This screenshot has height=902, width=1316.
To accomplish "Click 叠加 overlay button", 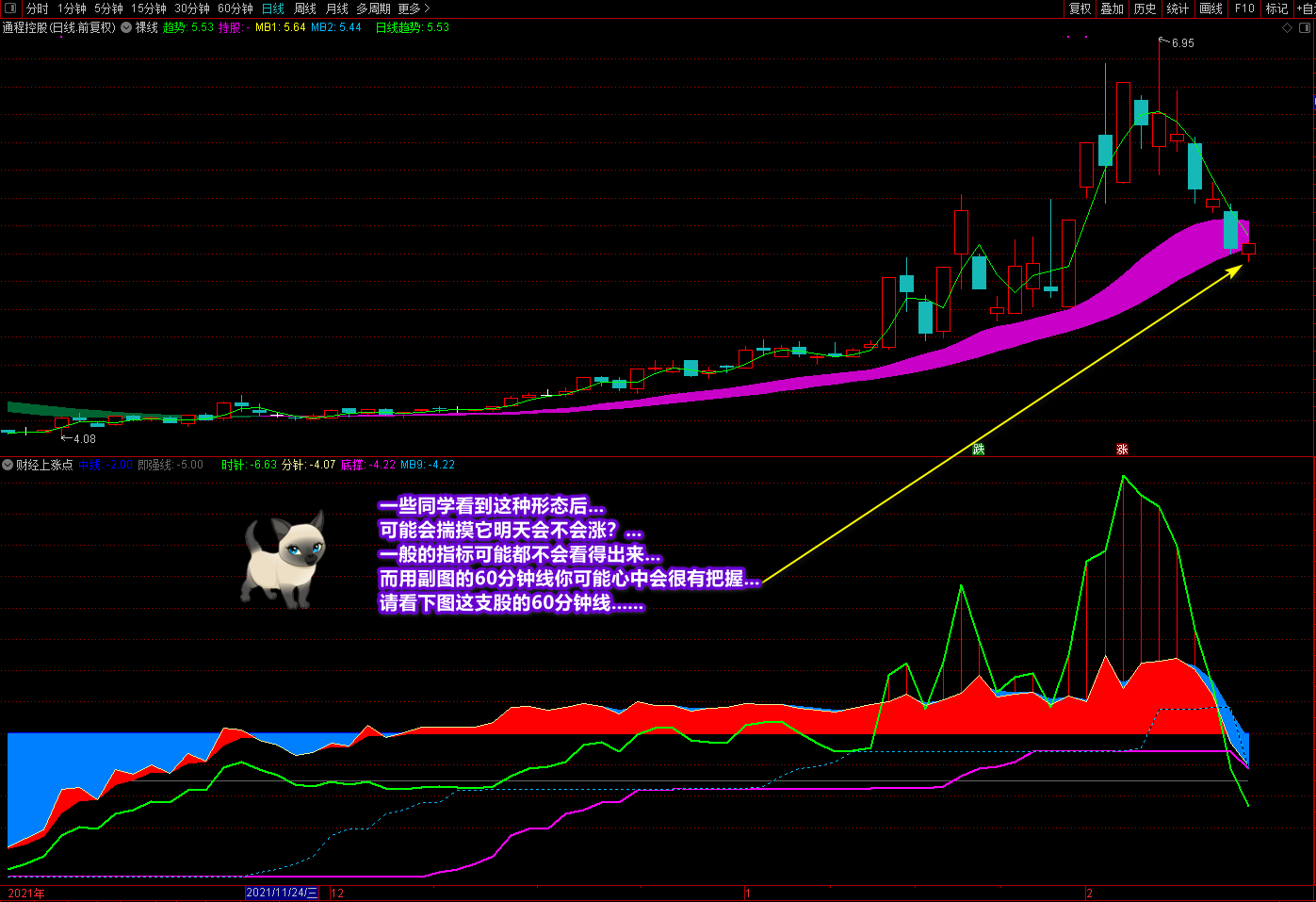I will click(x=1113, y=8).
